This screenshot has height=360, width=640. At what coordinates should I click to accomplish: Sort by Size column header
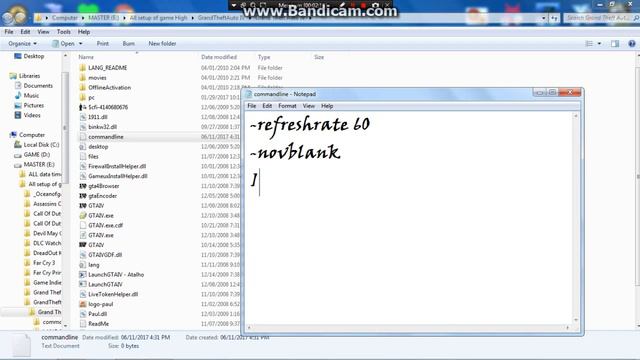(x=319, y=57)
